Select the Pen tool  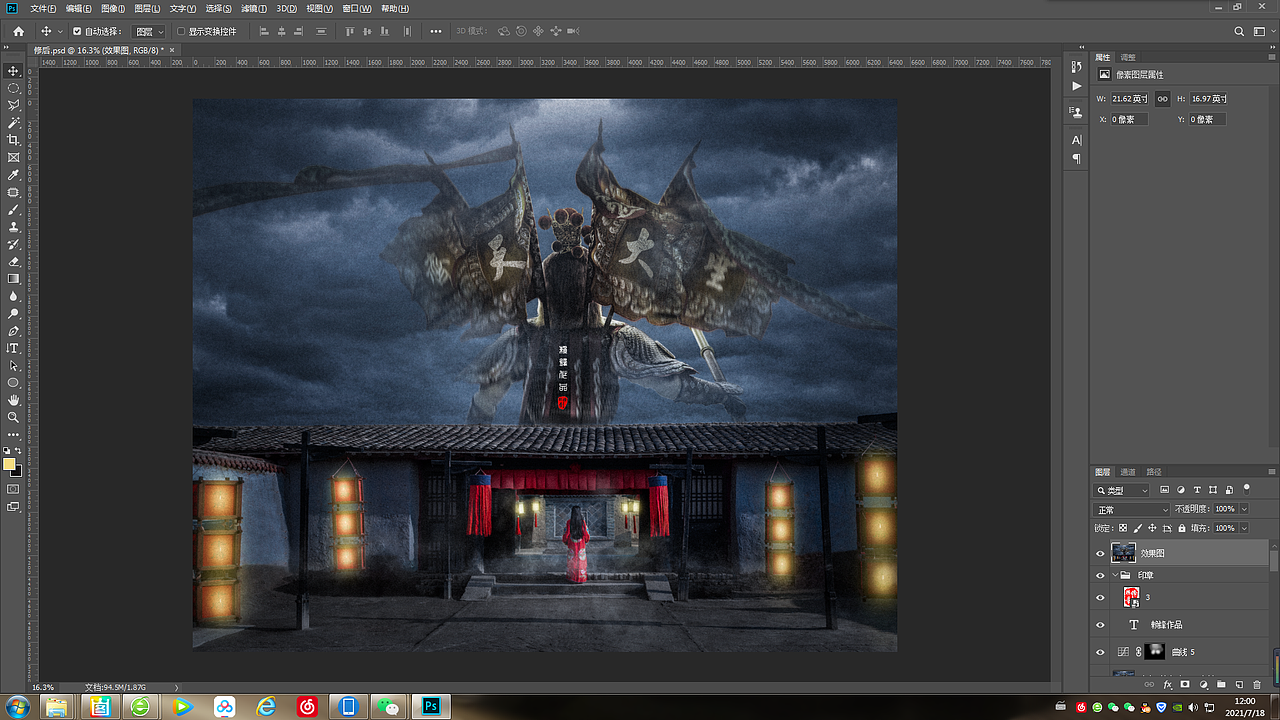14,331
